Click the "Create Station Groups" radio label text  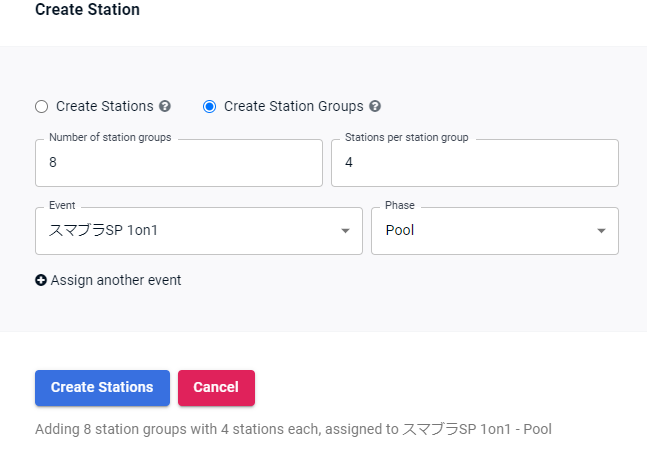tap(294, 106)
